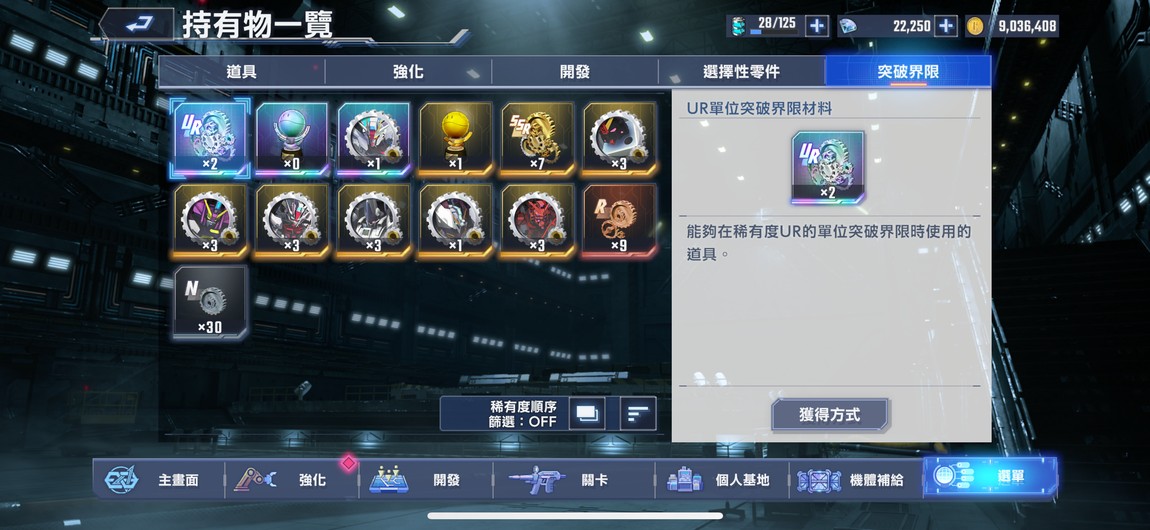
Task: Toggle the 稀有度順序 filter OFF button
Action: (x=524, y=413)
